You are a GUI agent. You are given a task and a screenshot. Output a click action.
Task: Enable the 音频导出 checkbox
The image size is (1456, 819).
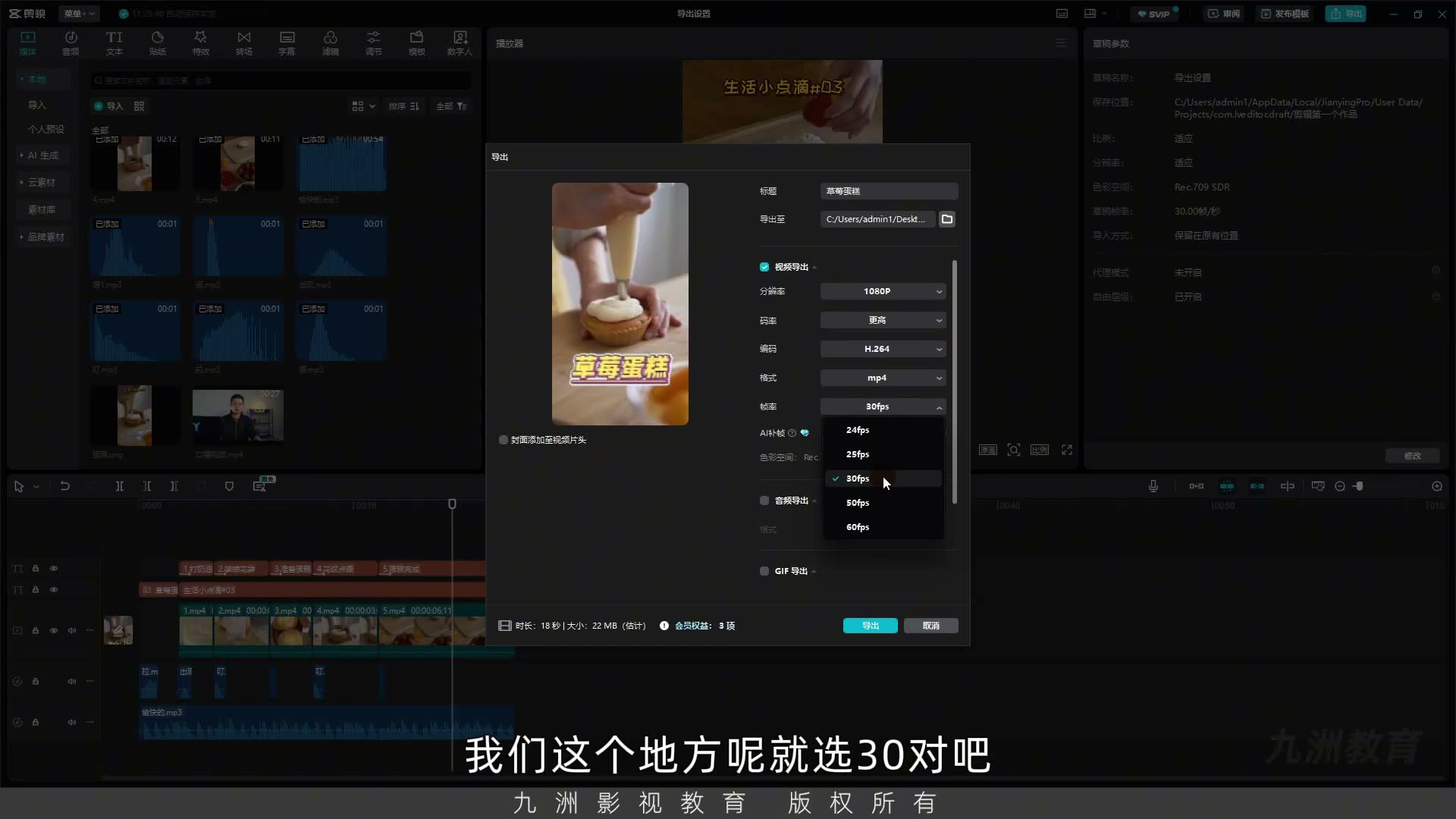pyautogui.click(x=764, y=500)
